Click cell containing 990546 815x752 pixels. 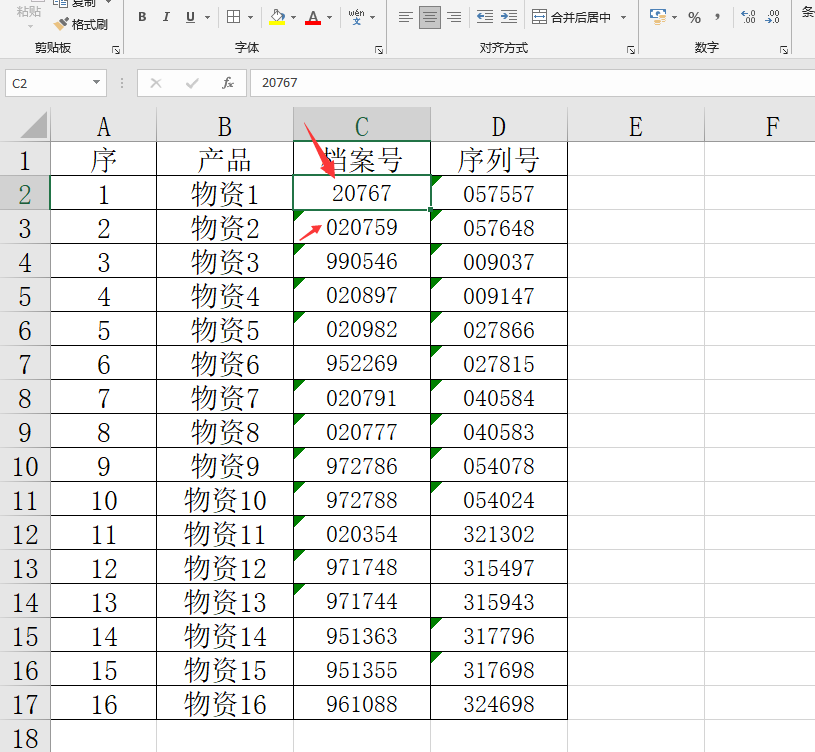click(x=362, y=261)
